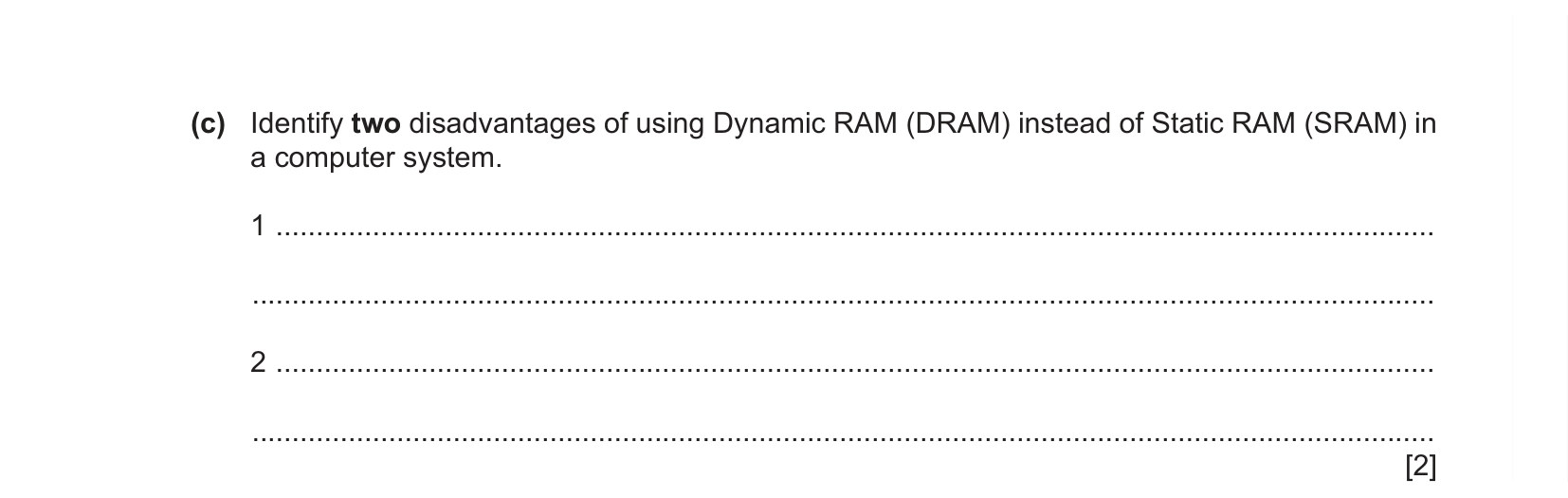The width and height of the screenshot is (1568, 498).
Task: Click the answer number 2
Action: 258,362
